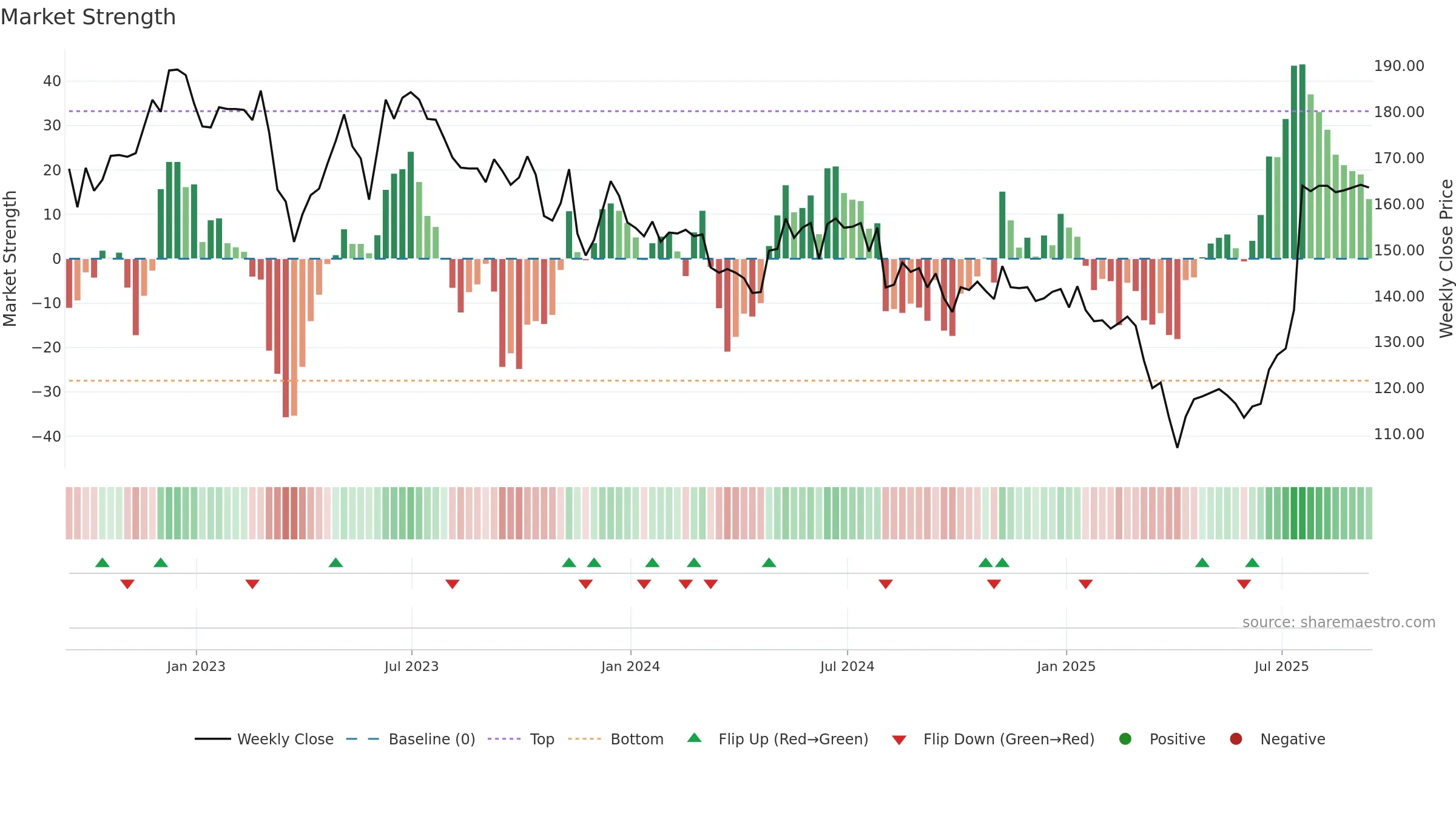Screen dimensions: 1456x819
Task: Click the Jan 2025 axis label
Action: point(1066,666)
